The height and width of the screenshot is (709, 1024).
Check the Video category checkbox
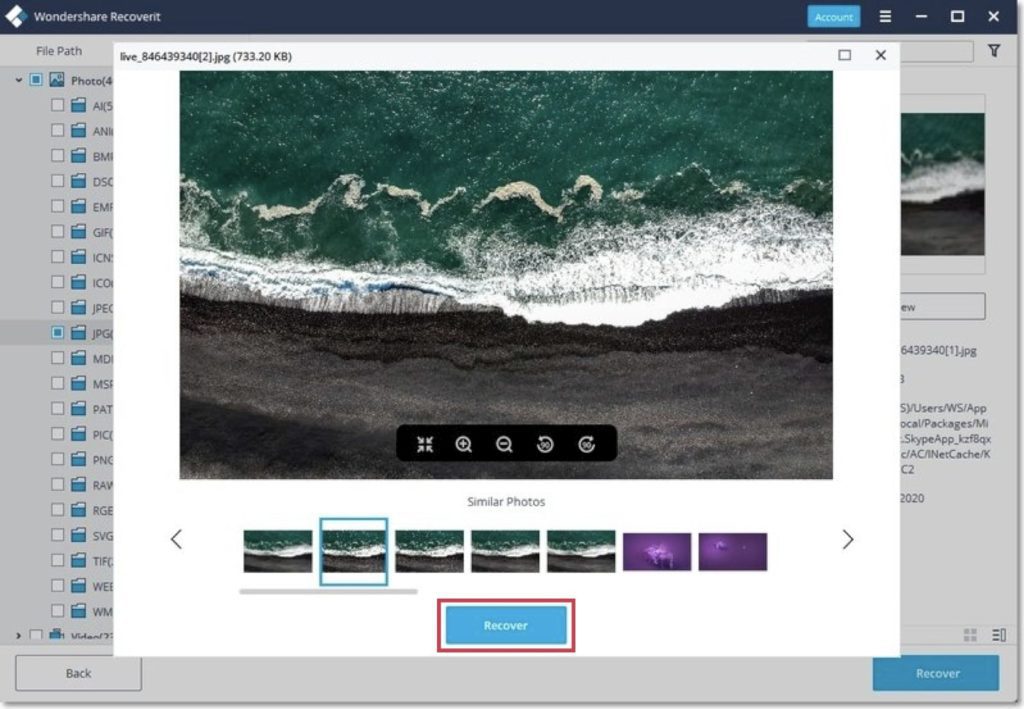[36, 635]
